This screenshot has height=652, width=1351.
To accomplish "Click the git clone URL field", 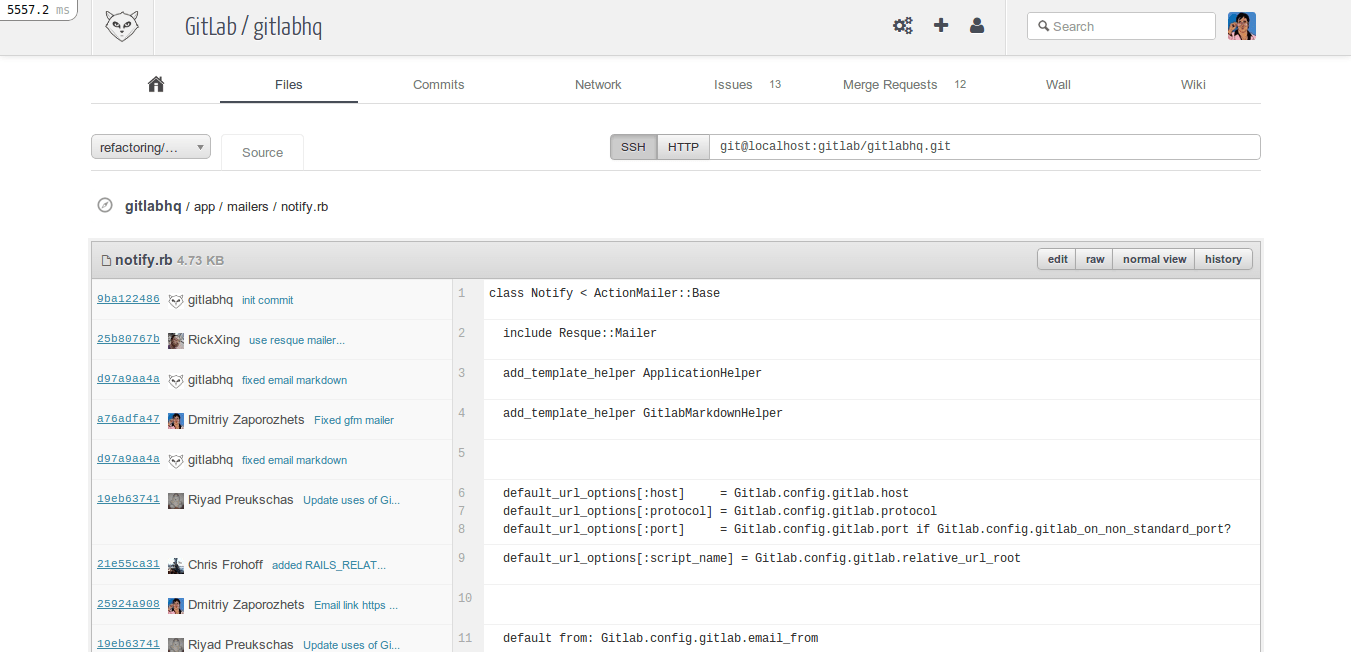I will point(984,147).
